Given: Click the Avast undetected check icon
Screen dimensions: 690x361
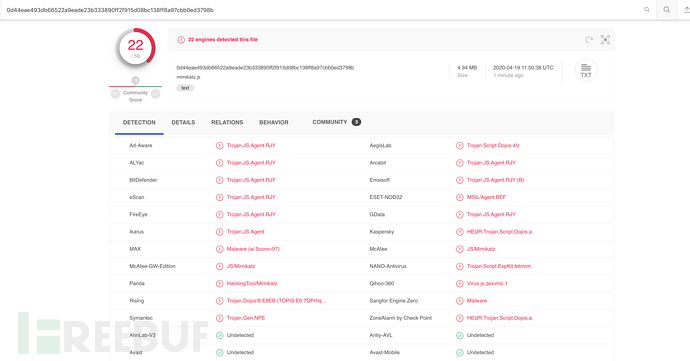Looking at the screenshot, I should pyautogui.click(x=220, y=353).
